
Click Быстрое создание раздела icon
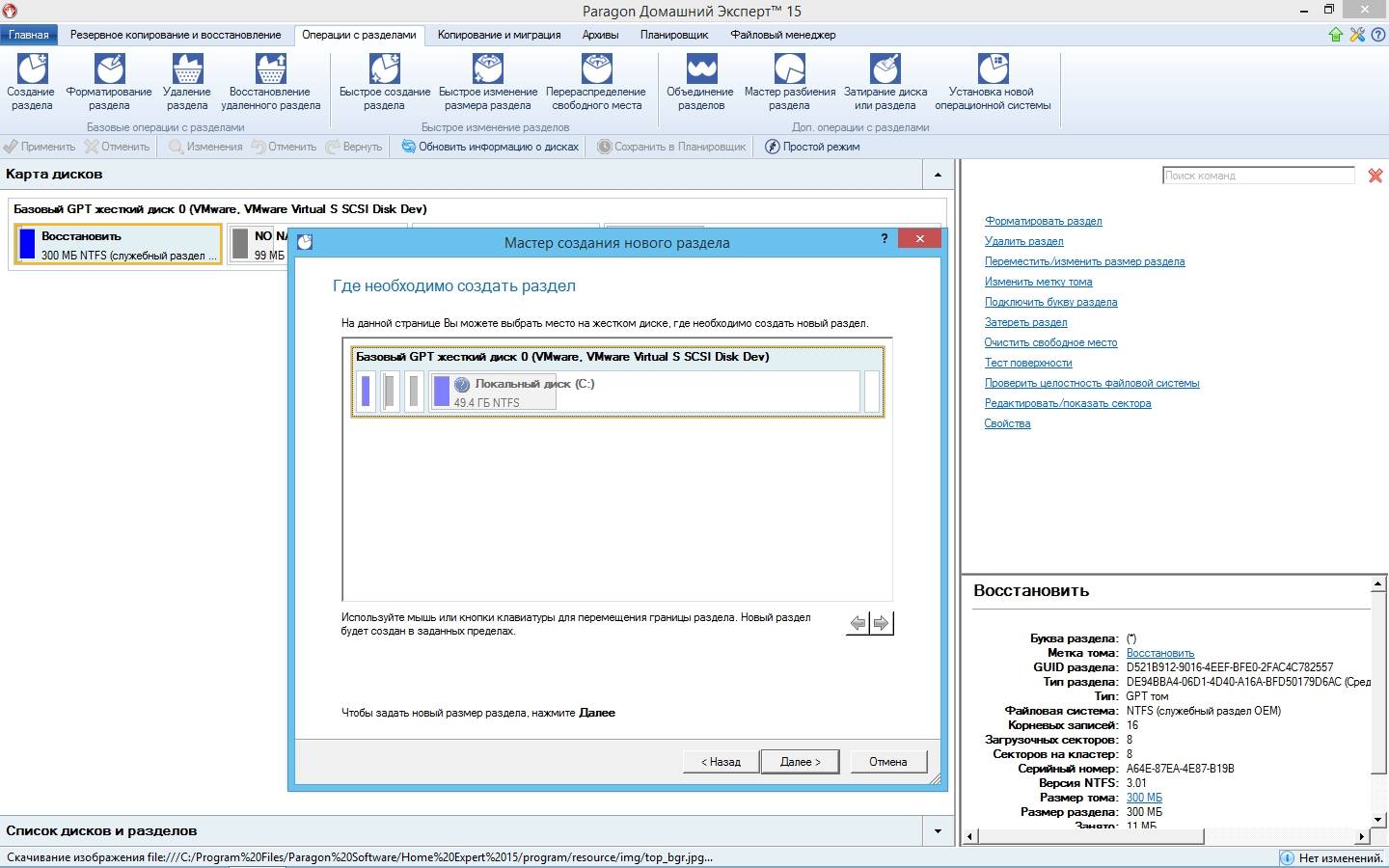(x=384, y=69)
